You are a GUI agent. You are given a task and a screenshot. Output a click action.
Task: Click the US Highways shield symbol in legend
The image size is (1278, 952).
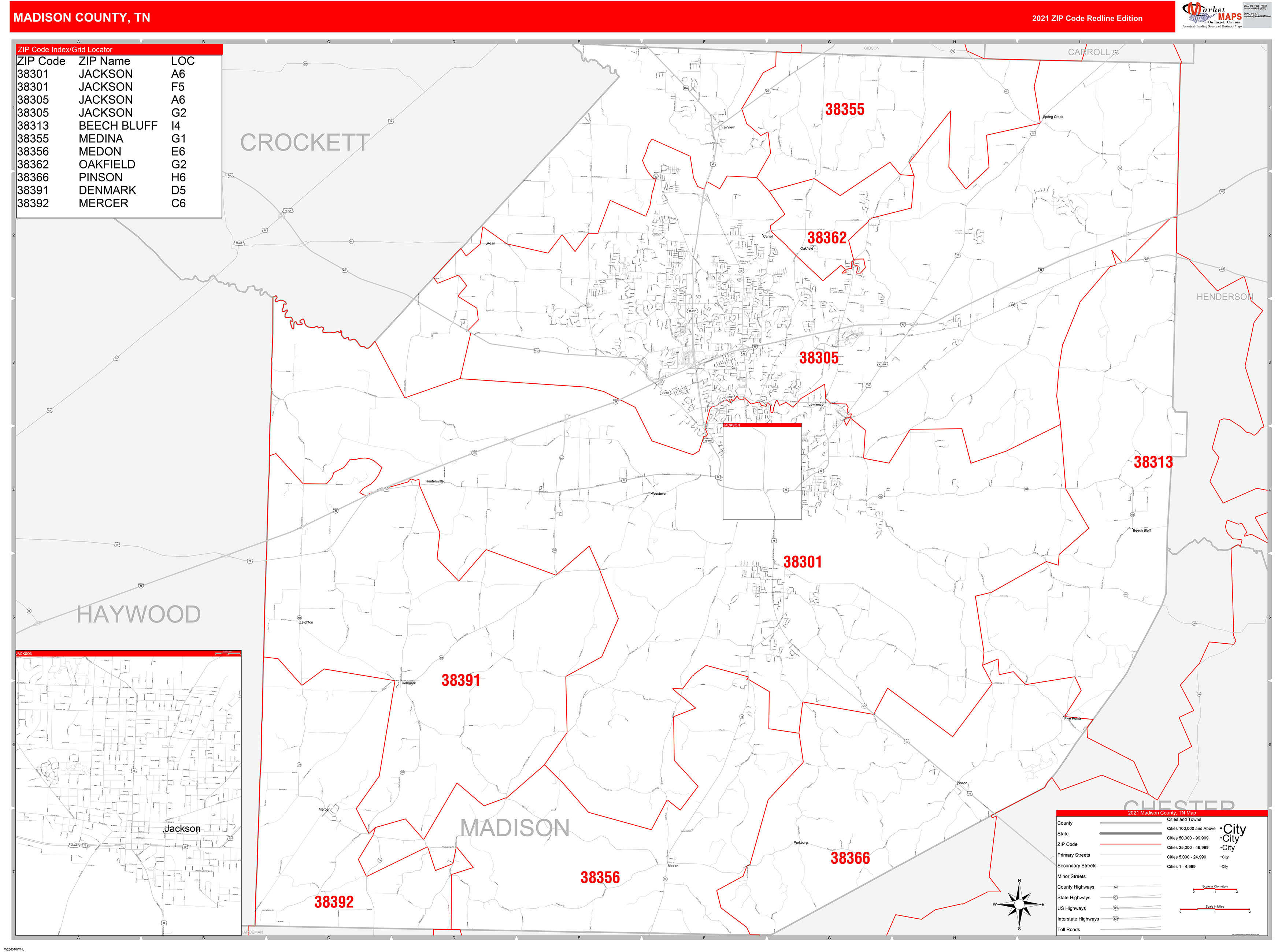[x=1115, y=908]
